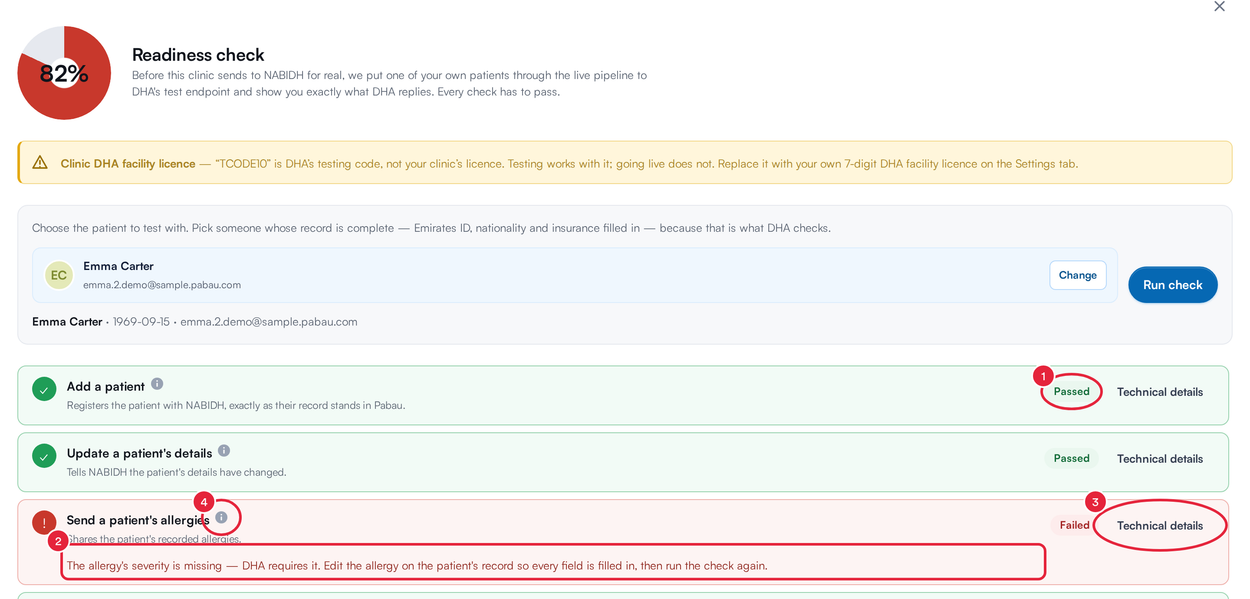Show info tooltip for "Send a patient's allergies"

click(x=221, y=518)
